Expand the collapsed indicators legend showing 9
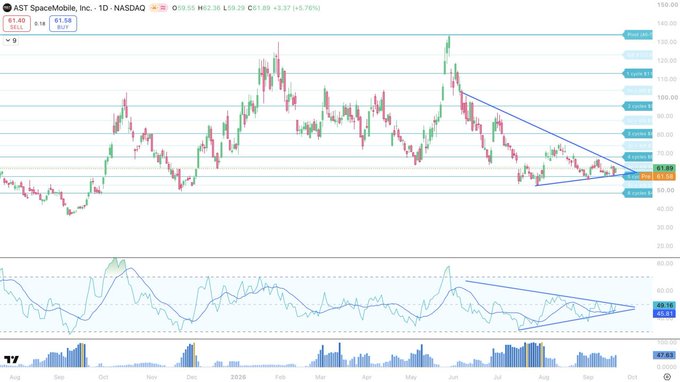Screen dimensions: 680x382 click(x=11, y=41)
